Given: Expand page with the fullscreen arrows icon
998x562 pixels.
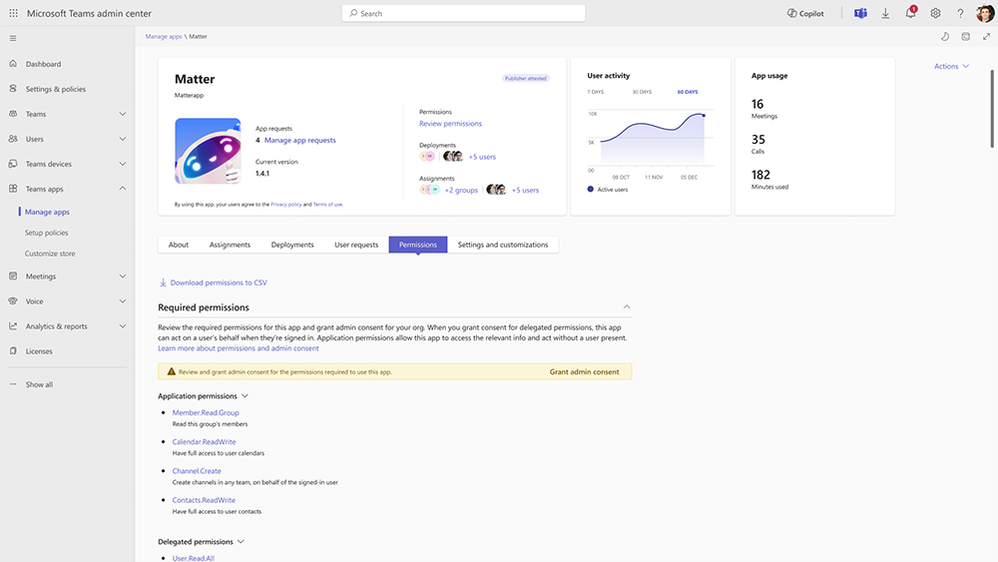Looking at the screenshot, I should point(986,37).
